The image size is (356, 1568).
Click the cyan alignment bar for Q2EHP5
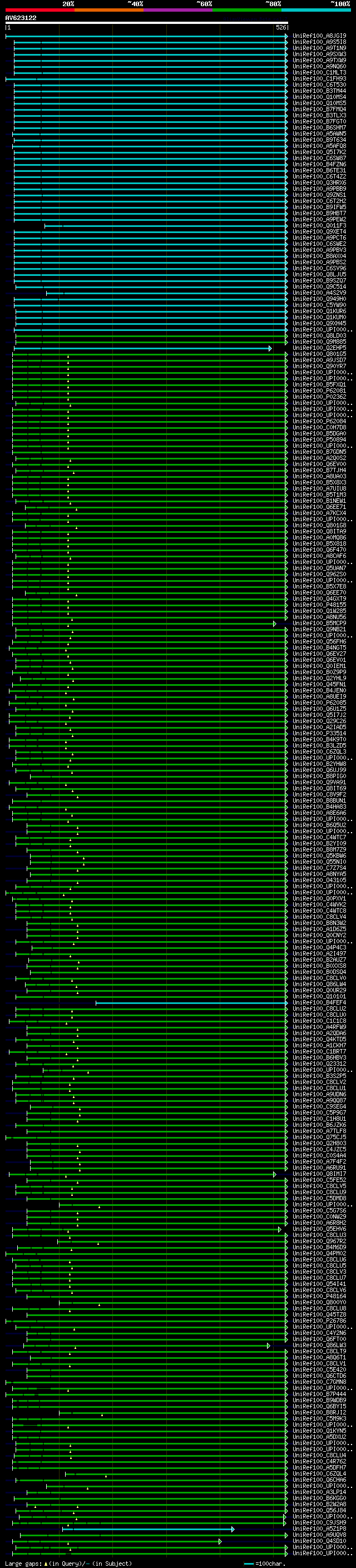click(143, 349)
